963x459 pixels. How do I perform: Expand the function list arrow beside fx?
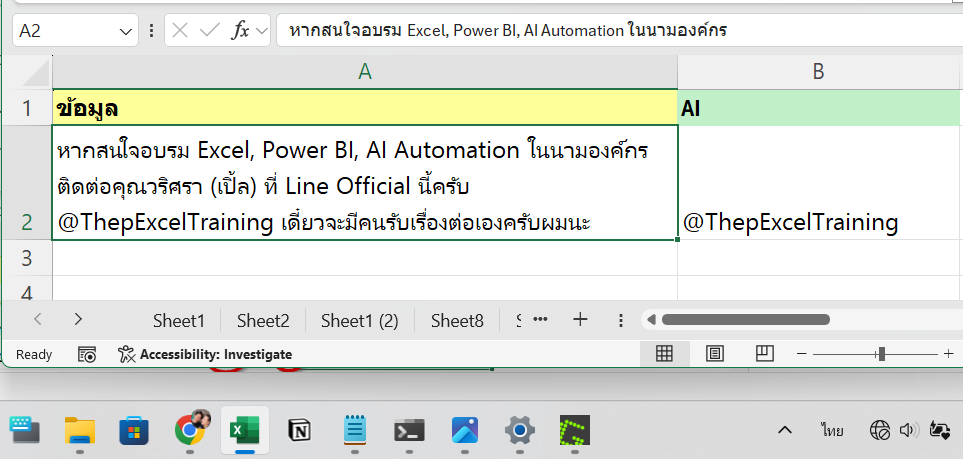tap(262, 31)
